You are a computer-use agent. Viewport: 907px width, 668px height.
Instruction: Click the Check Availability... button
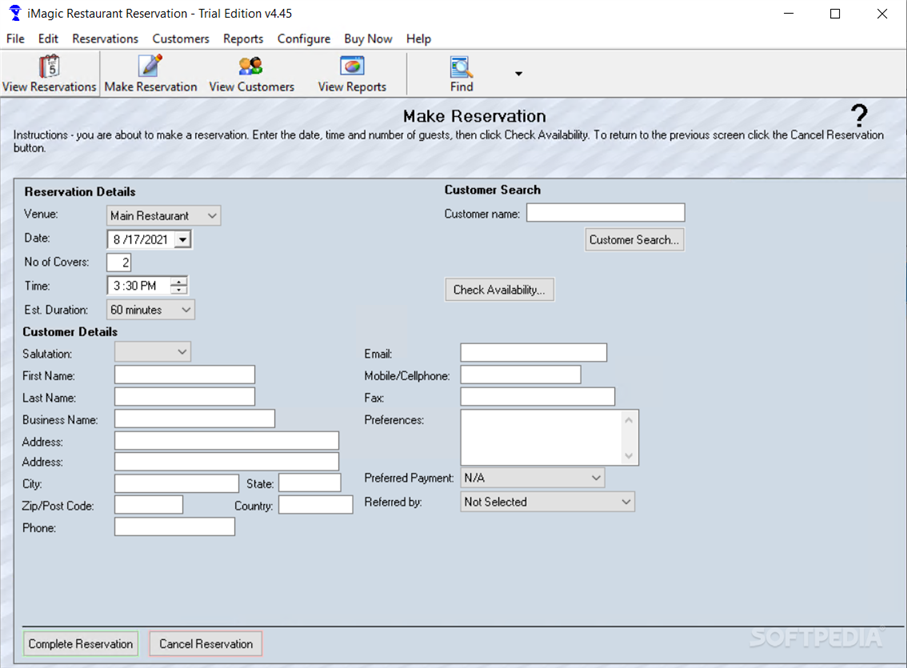point(499,290)
